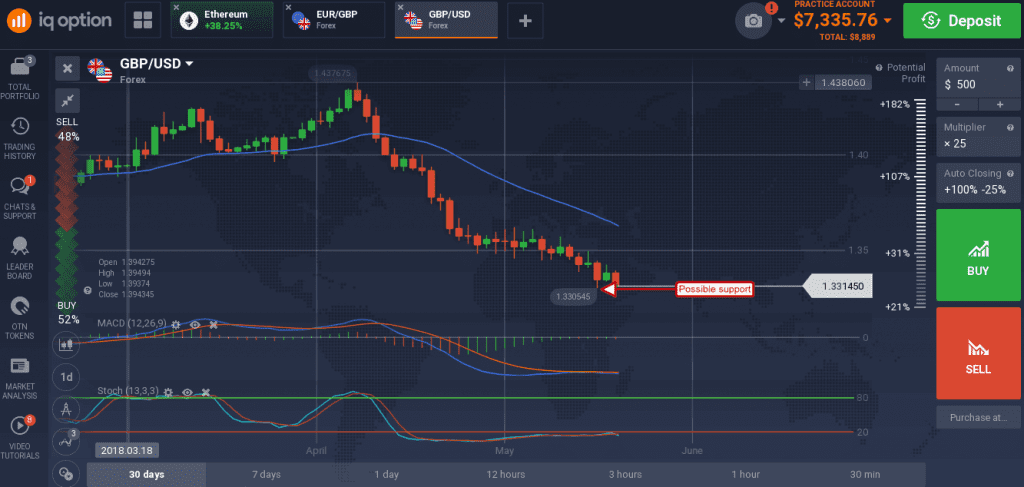Open the Leader Board medal icon

20,246
